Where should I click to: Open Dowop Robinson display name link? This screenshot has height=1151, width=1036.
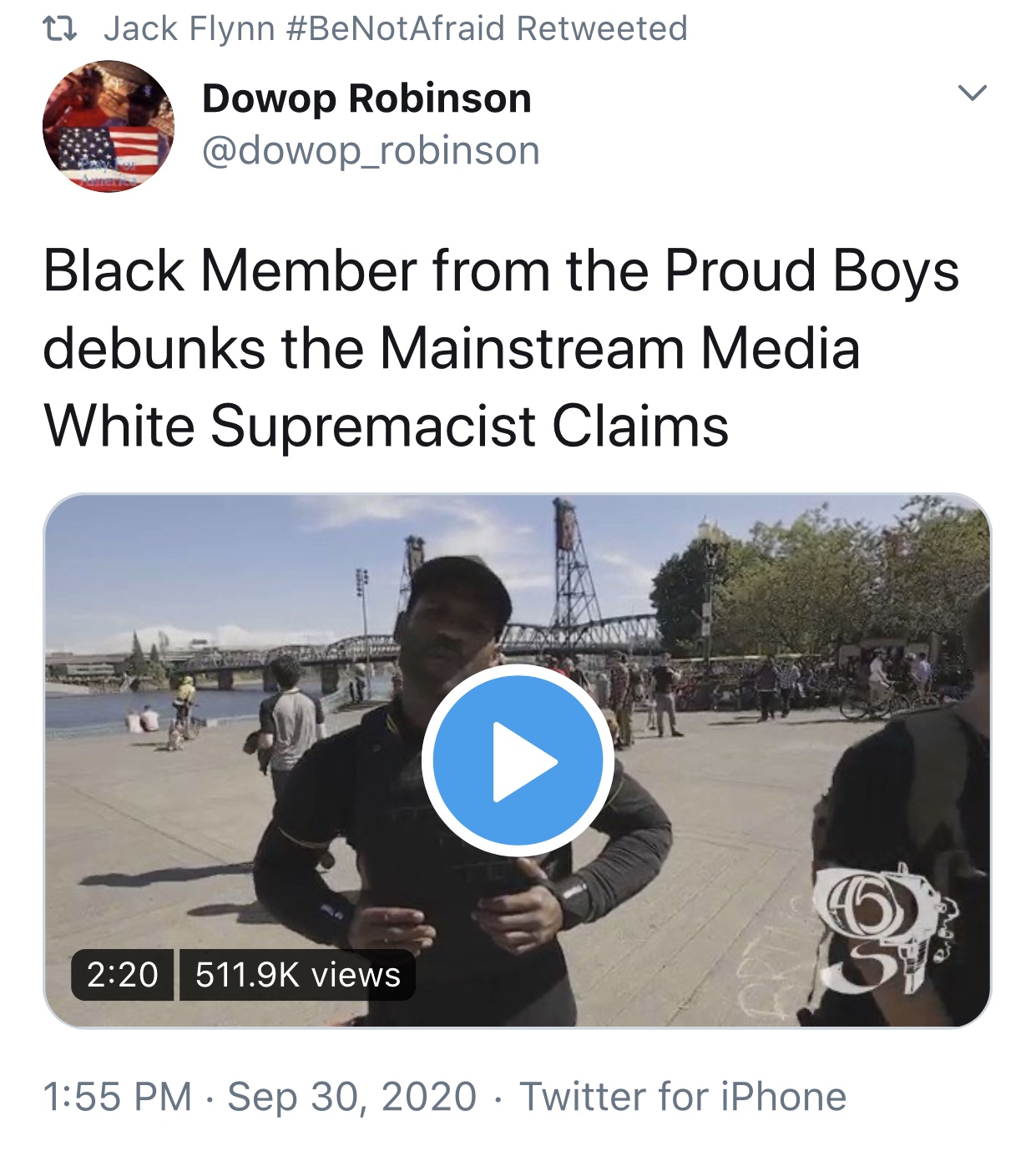point(366,98)
